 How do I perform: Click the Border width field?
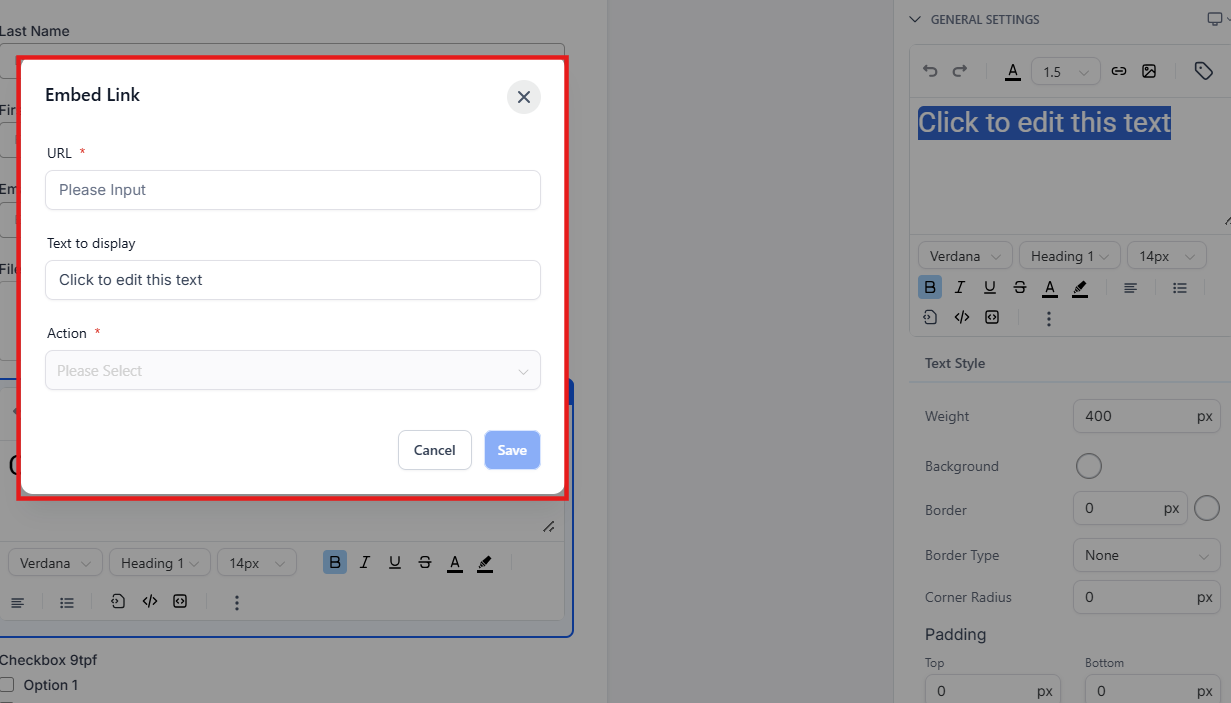click(x=1130, y=508)
